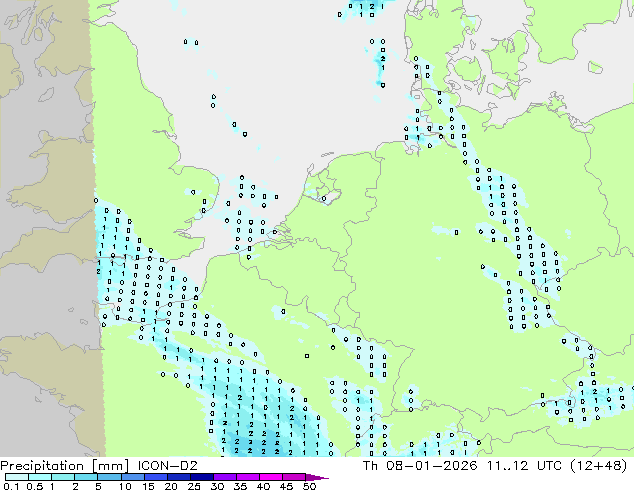Select the 40–45 mm magenta legend swatch

(271, 477)
